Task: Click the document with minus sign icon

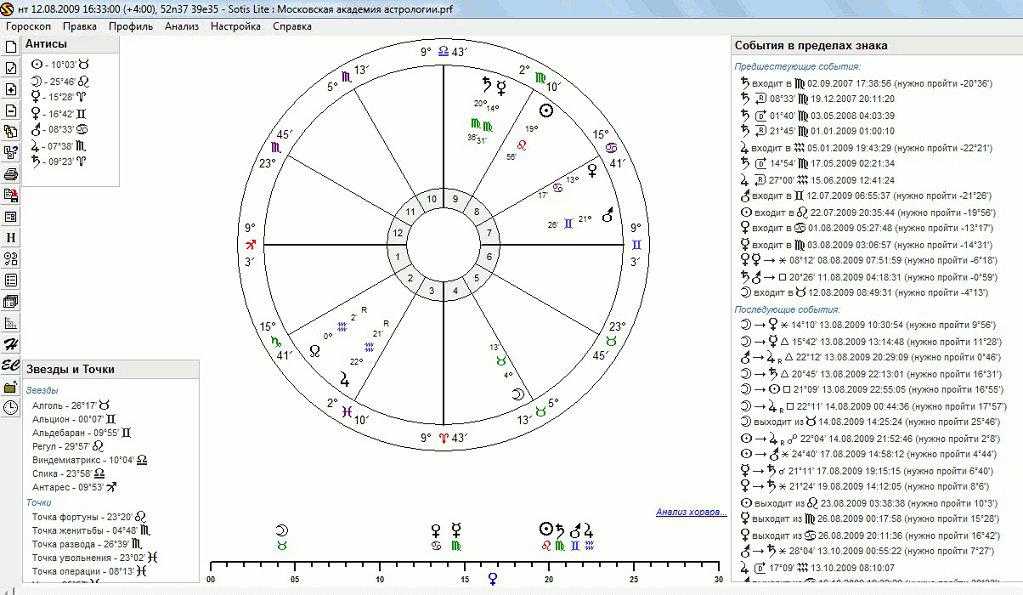Action: (10, 110)
